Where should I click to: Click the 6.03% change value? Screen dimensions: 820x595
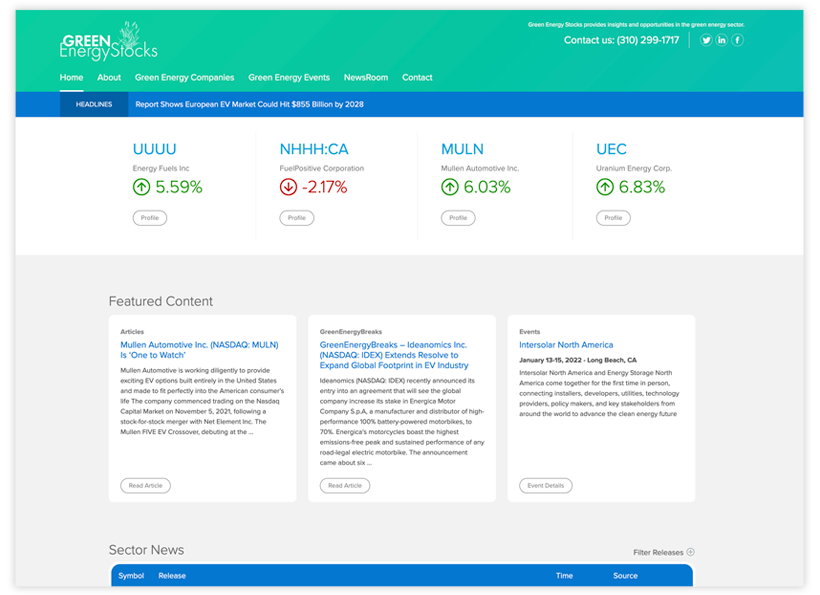click(487, 187)
